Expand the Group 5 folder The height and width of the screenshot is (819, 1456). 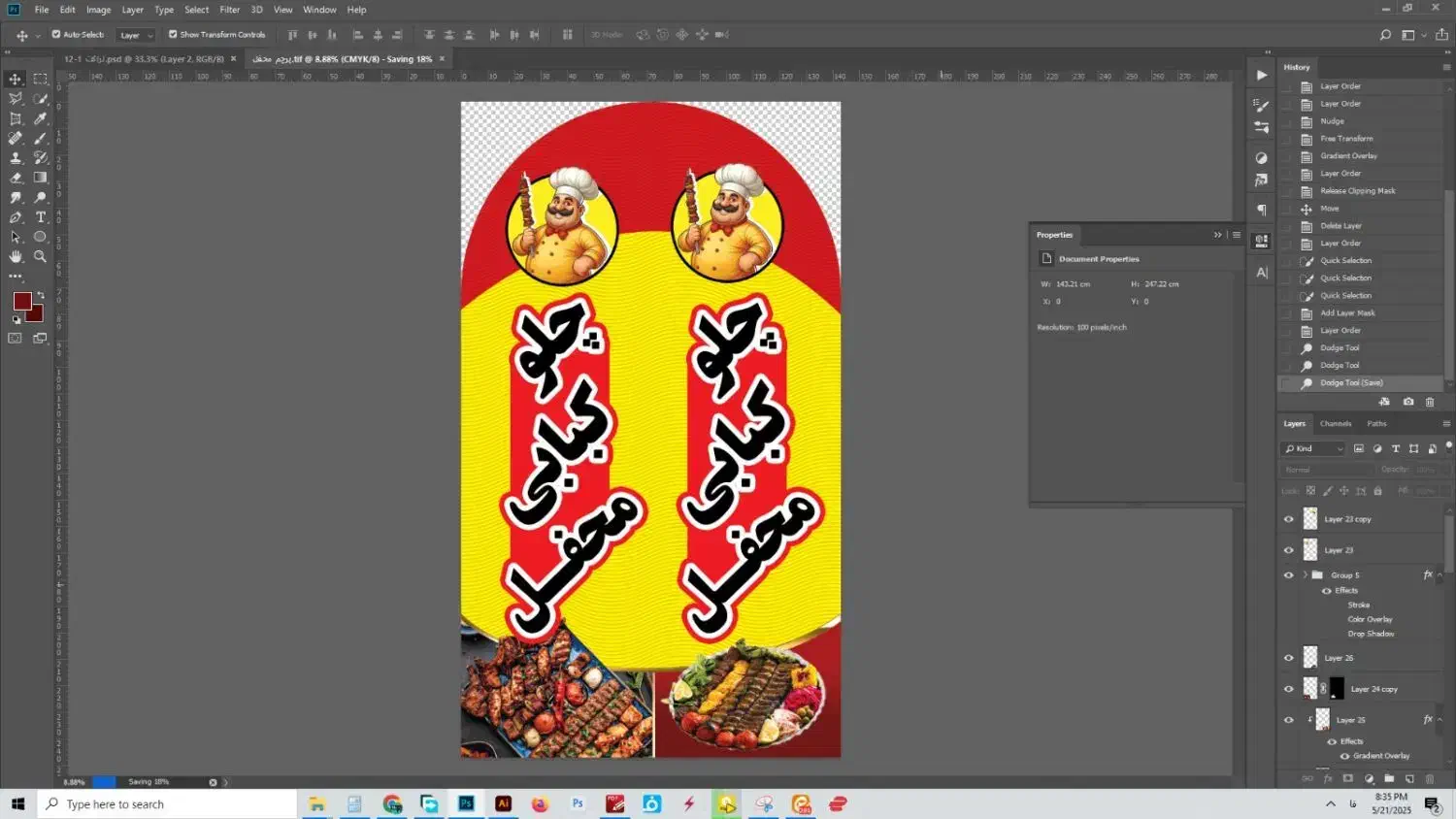pyautogui.click(x=1306, y=575)
